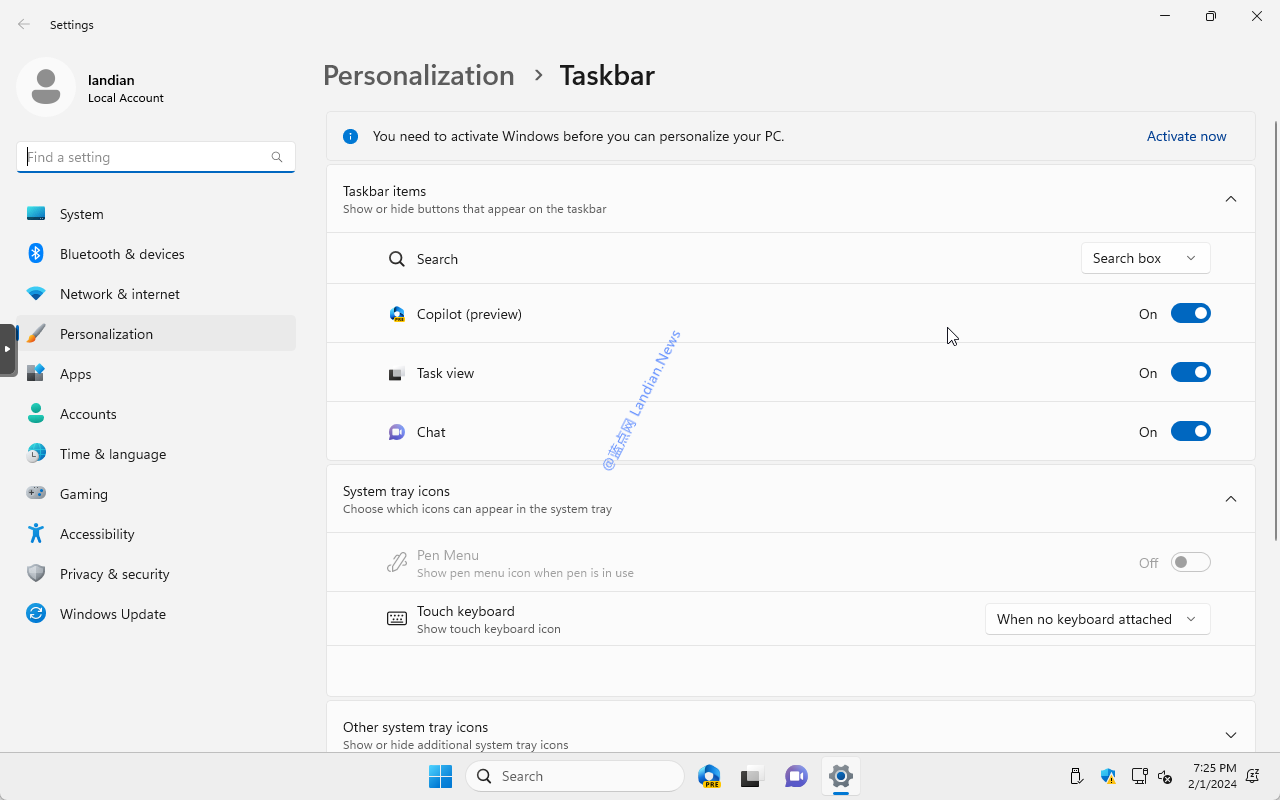The height and width of the screenshot is (800, 1280).
Task: Click the Apps icon in sidebar
Action: [x=36, y=374]
